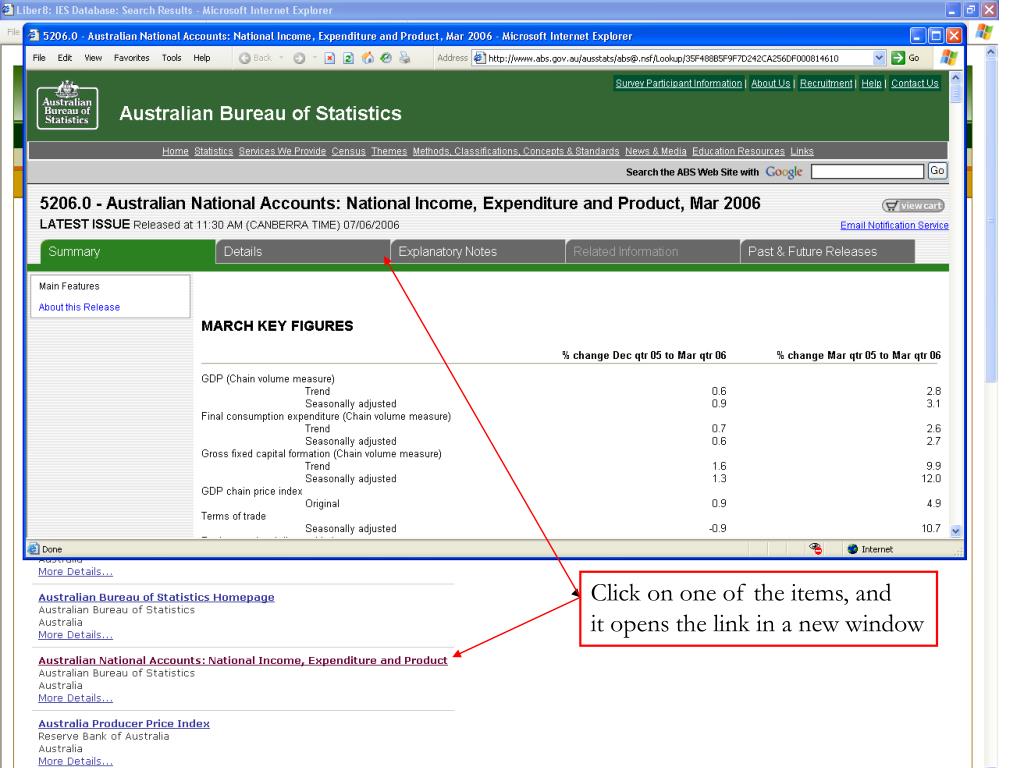This screenshot has height=768, width=1024.
Task: Click the page icon beside Done in status bar
Action: [x=33, y=549]
